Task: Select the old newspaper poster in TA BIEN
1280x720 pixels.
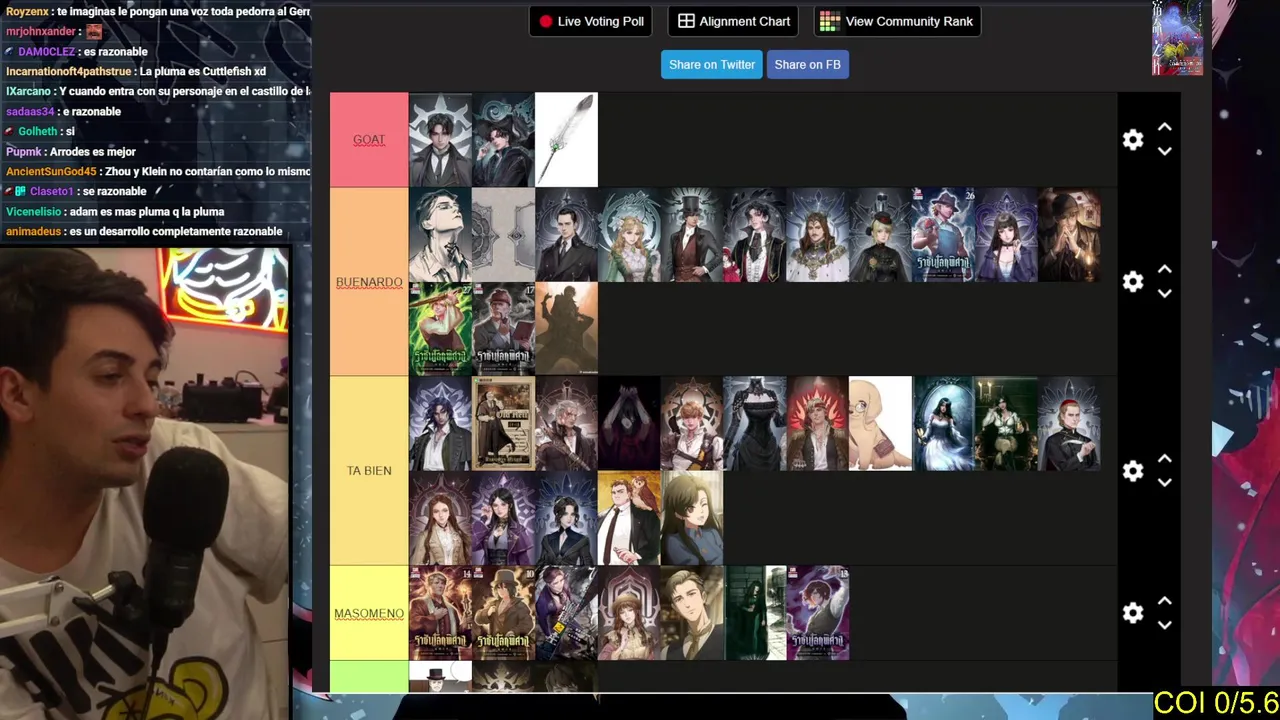Action: coord(503,424)
